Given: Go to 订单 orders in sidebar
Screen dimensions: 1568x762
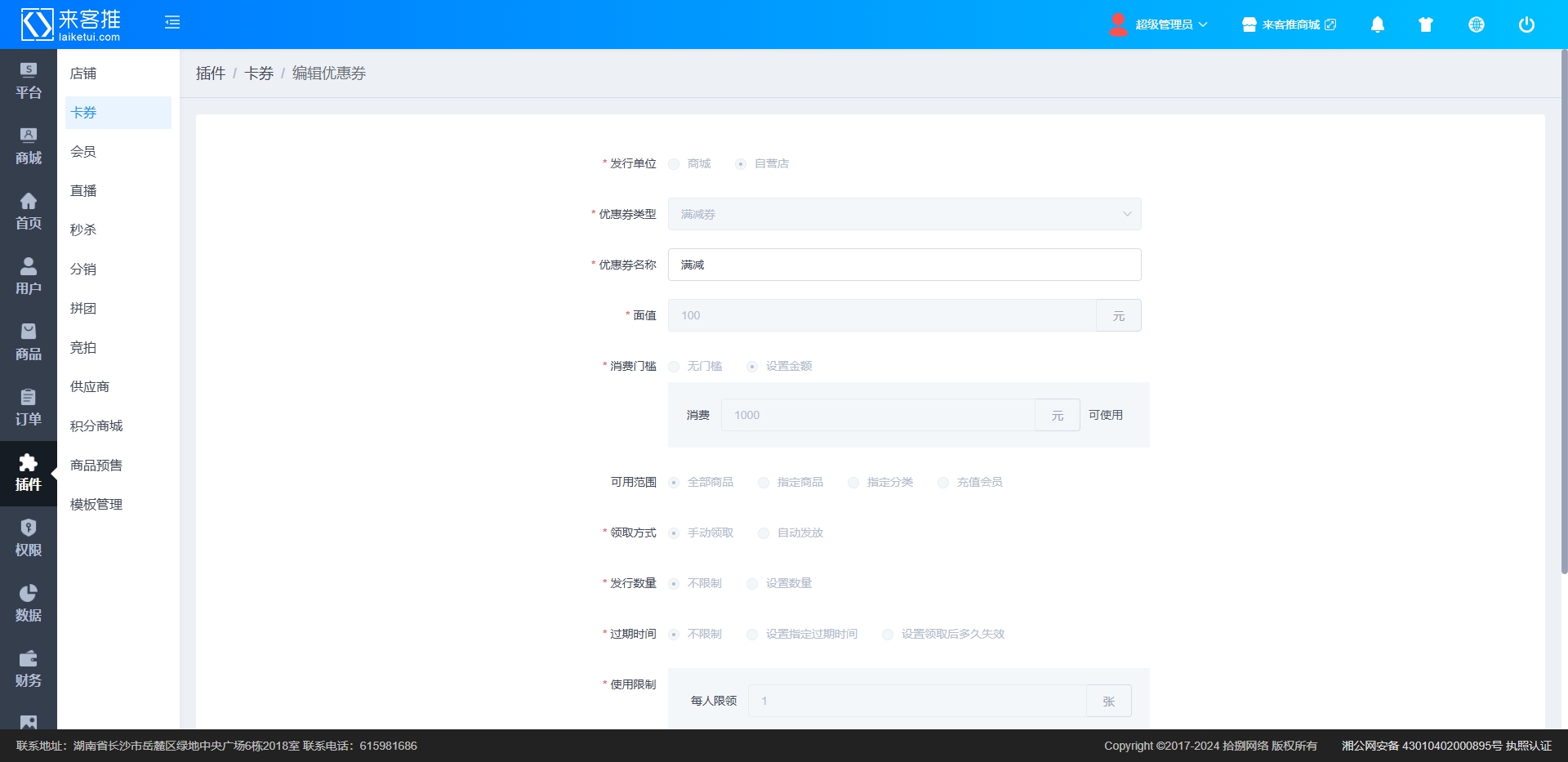Looking at the screenshot, I should click(x=29, y=408).
